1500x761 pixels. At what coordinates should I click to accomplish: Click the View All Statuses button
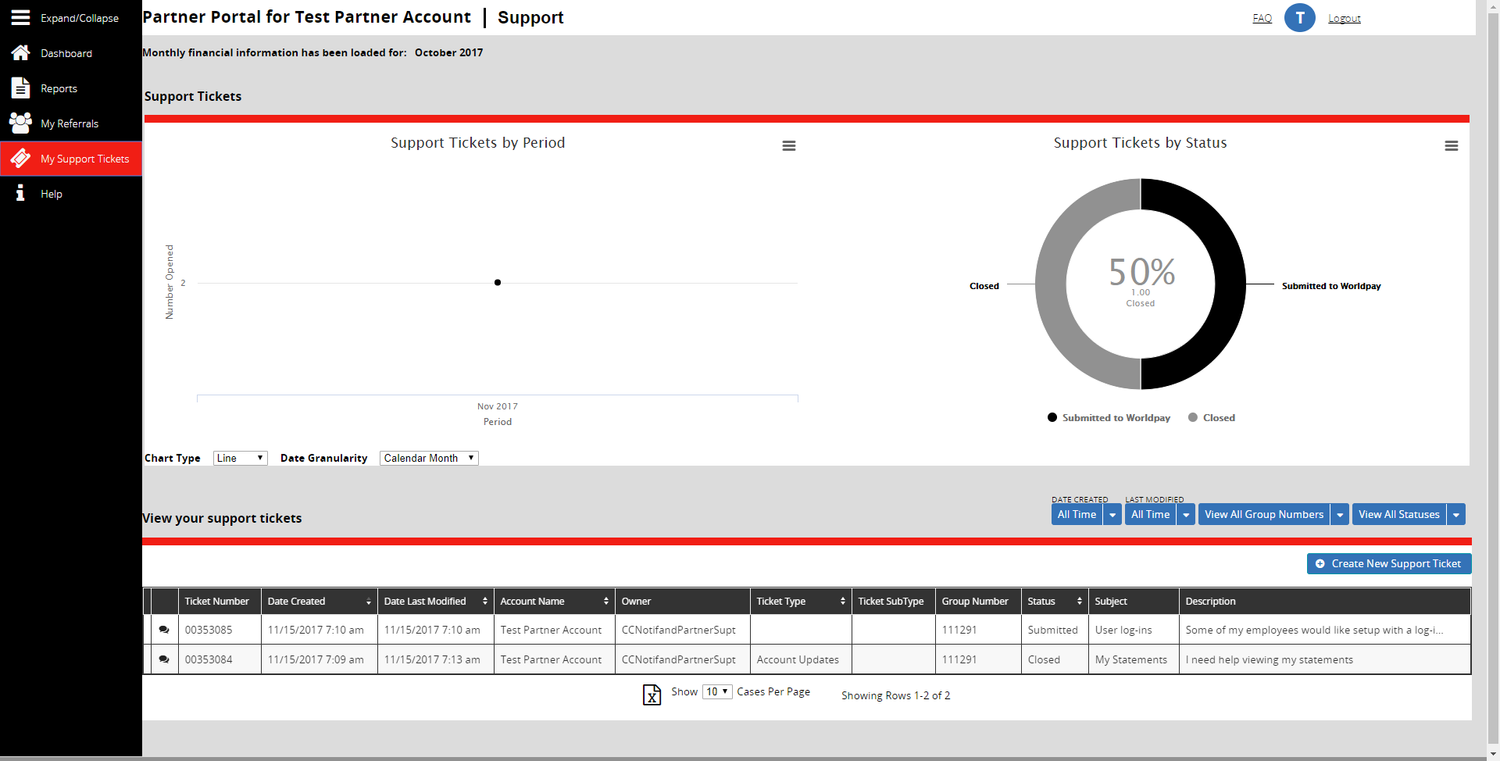pyautogui.click(x=1398, y=514)
